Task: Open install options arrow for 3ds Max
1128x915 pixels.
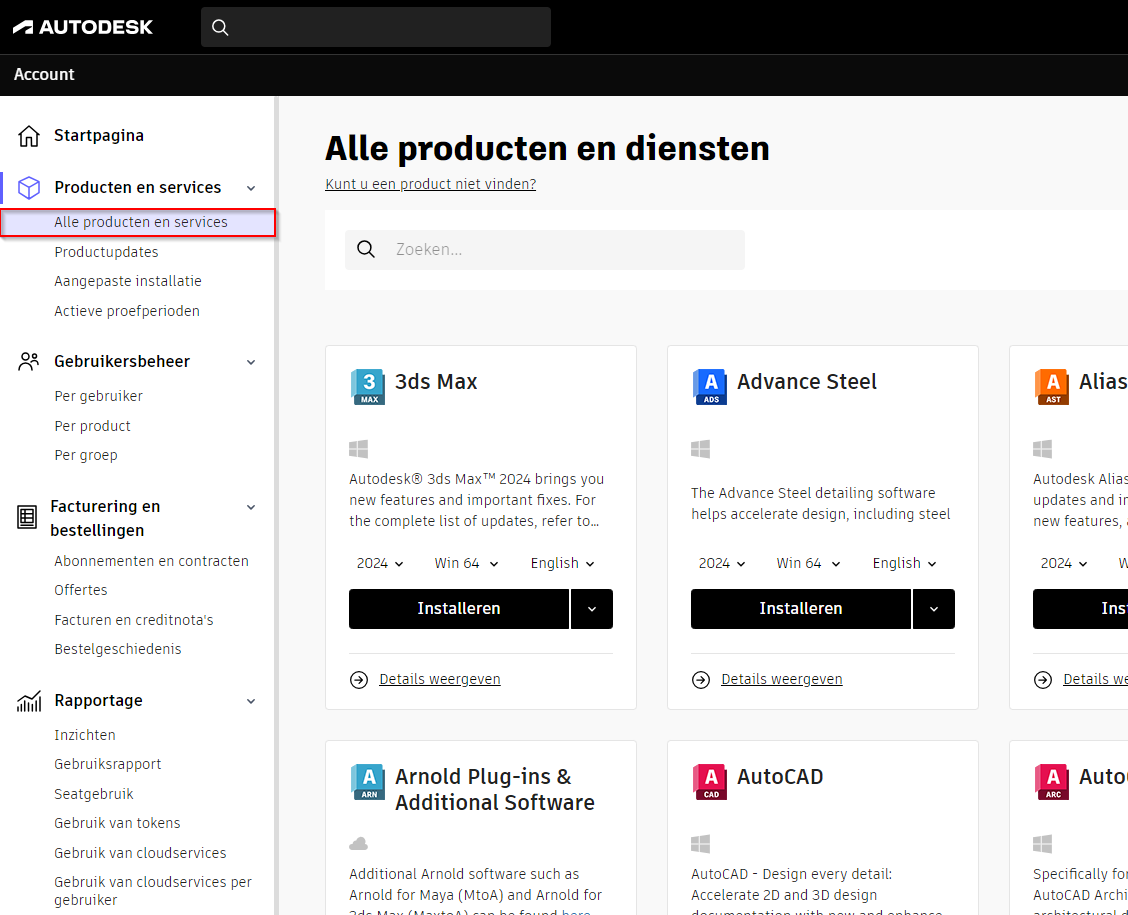Action: tap(592, 609)
